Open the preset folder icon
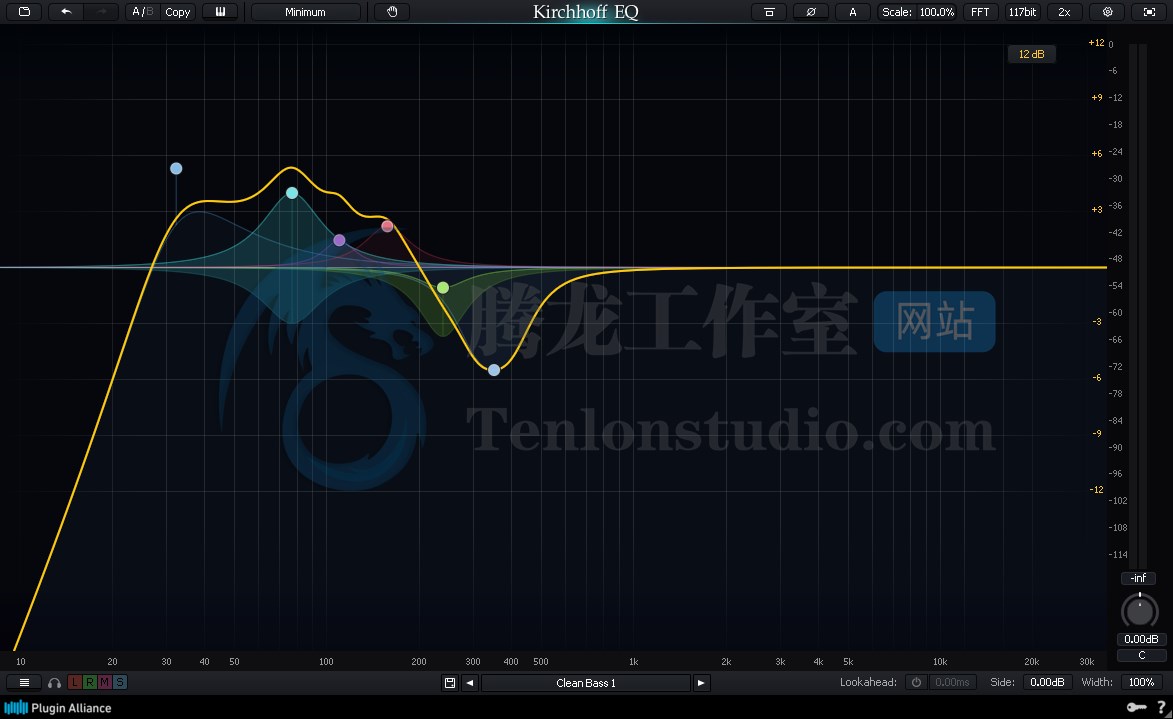The height and width of the screenshot is (719, 1173). [24, 12]
